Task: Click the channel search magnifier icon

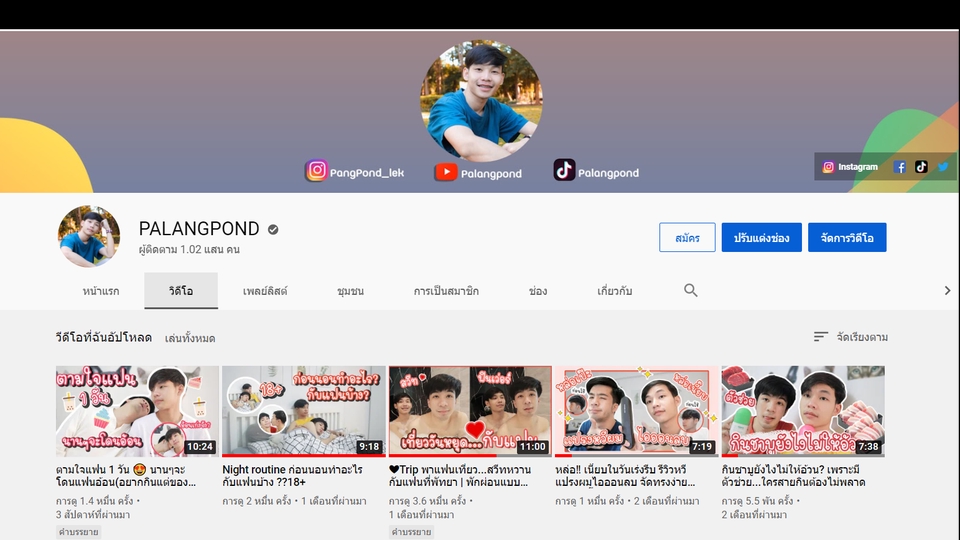Action: (691, 290)
